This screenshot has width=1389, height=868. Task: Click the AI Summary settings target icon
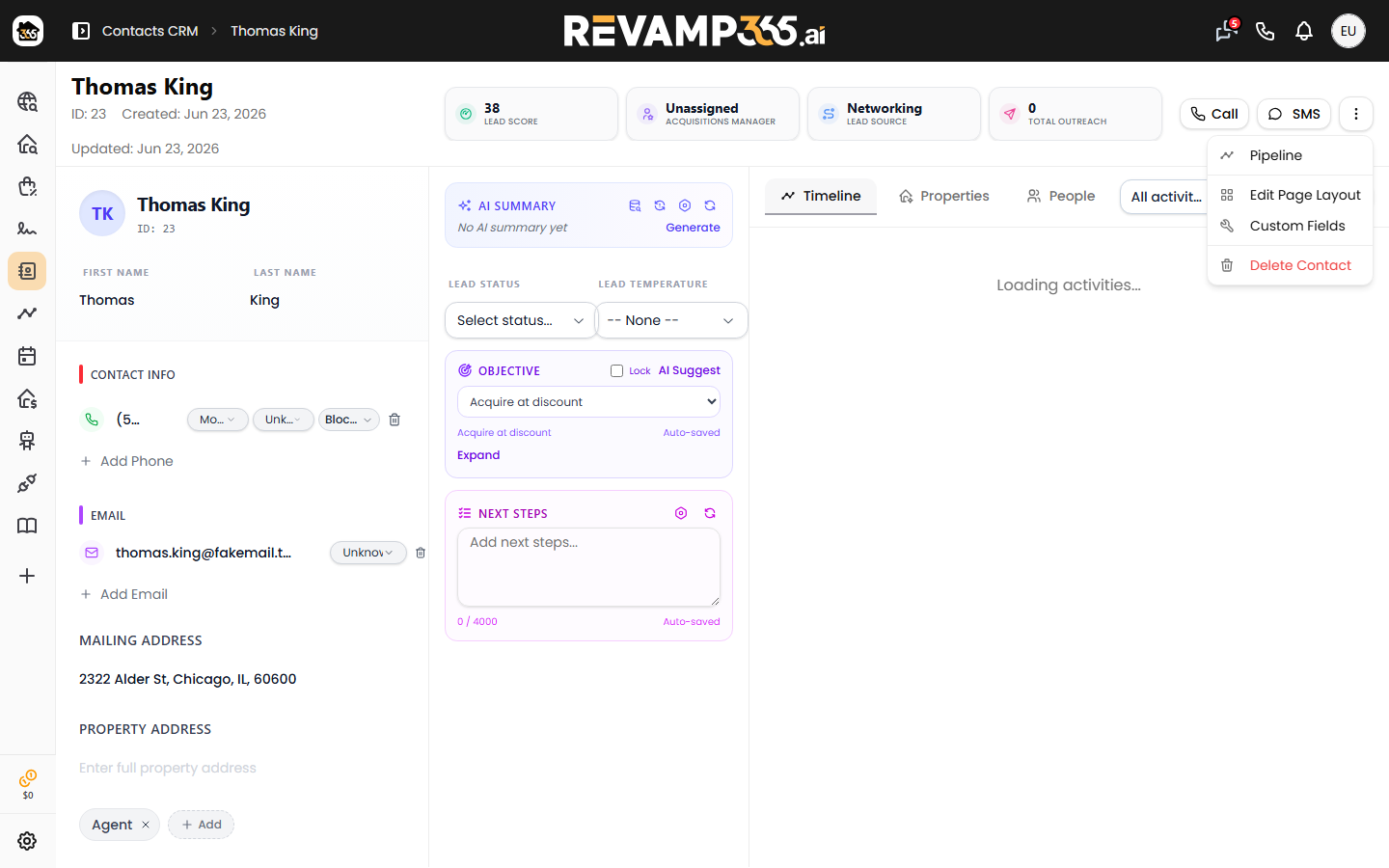coord(685,205)
